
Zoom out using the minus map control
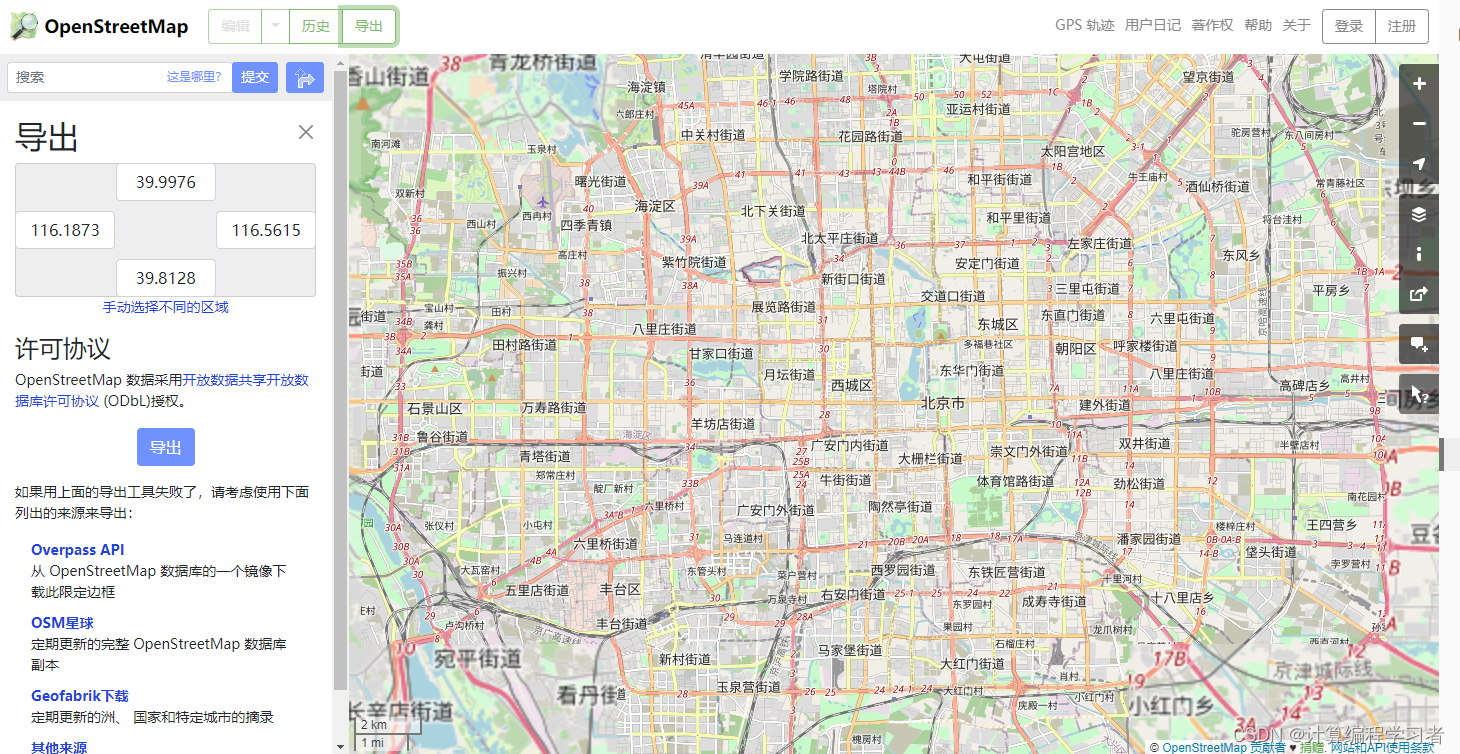click(x=1419, y=124)
